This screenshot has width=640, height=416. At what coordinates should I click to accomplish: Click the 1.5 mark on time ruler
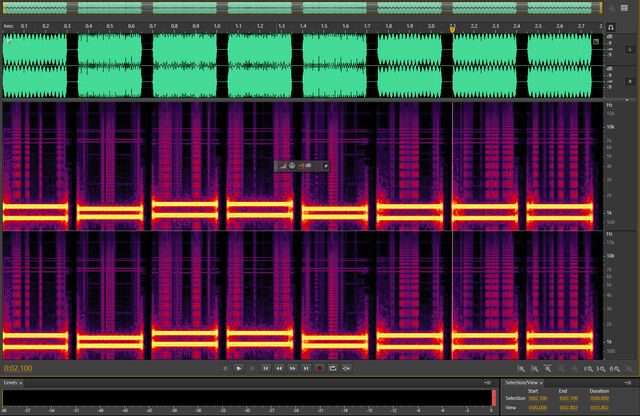[324, 26]
